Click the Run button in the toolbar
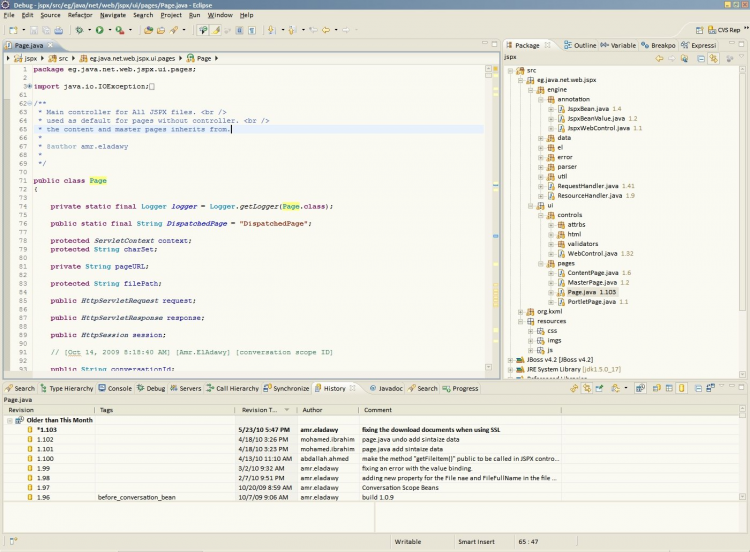The image size is (750, 552). 99,31
